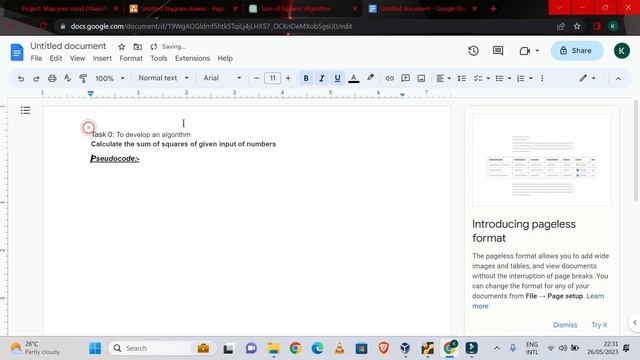640x360 pixels.
Task: Click Dismiss in pageless format panel
Action: click(565, 325)
